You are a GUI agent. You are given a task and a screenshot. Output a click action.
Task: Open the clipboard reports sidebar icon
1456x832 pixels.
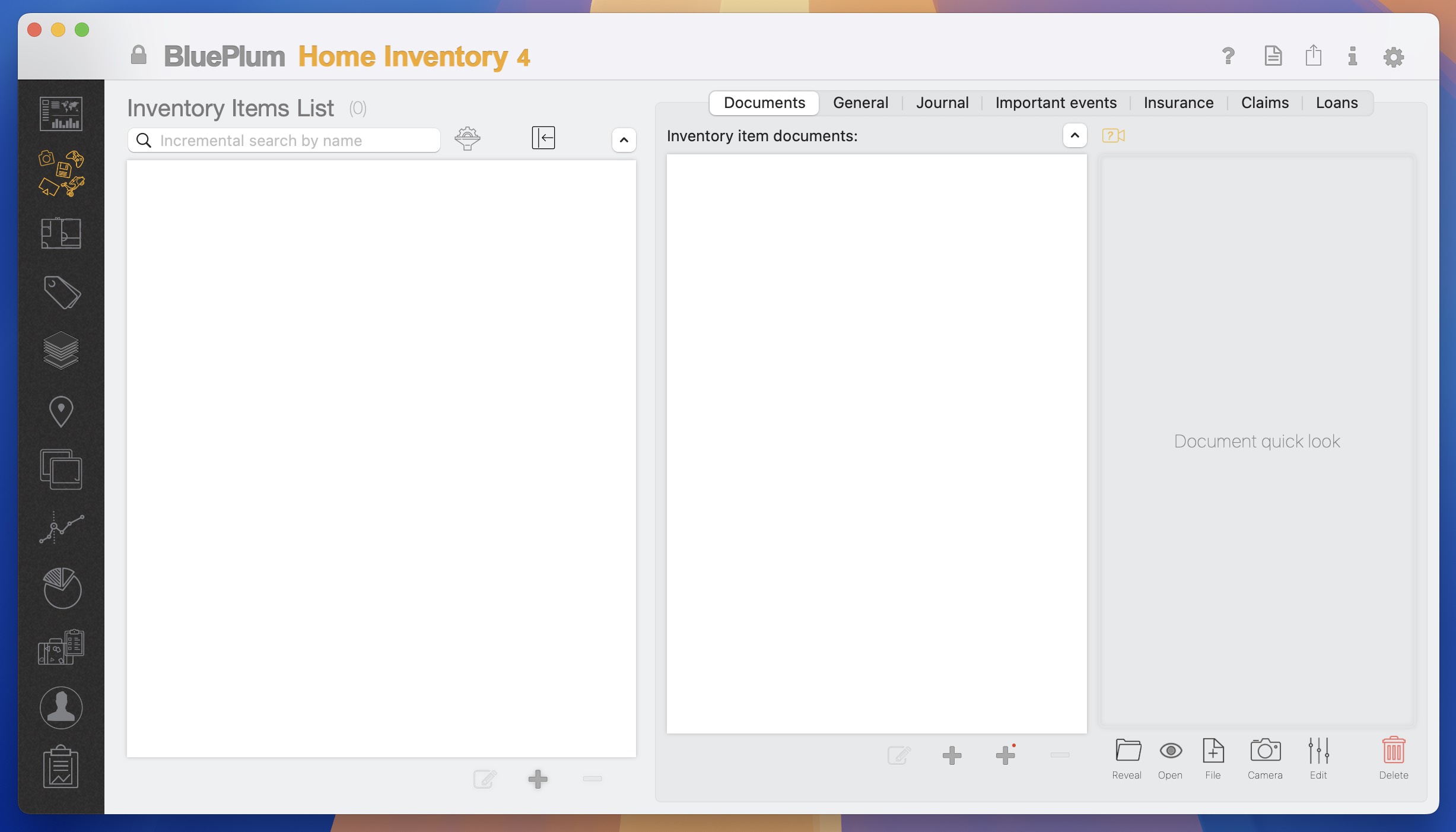(61, 767)
